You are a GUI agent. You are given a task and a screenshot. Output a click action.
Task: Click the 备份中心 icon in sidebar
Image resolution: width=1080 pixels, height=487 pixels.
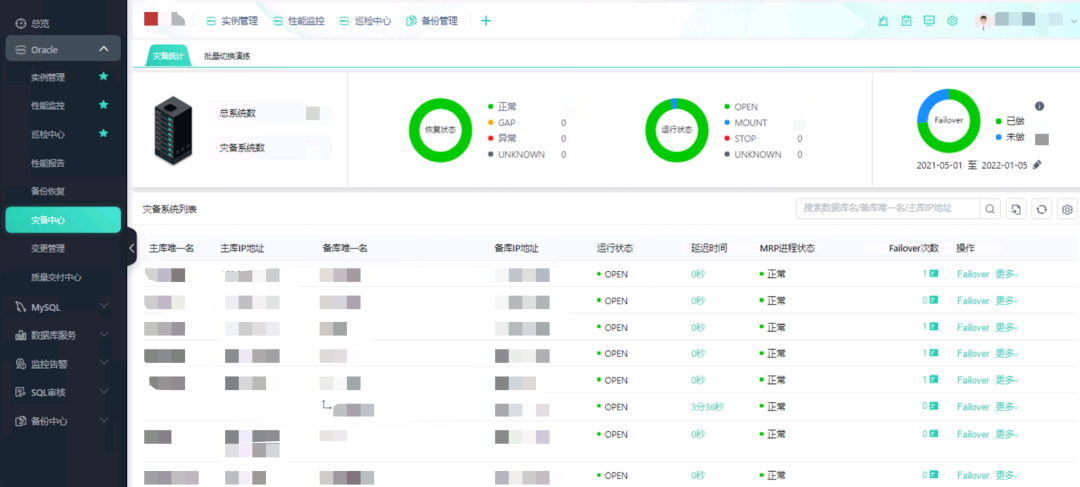point(21,421)
